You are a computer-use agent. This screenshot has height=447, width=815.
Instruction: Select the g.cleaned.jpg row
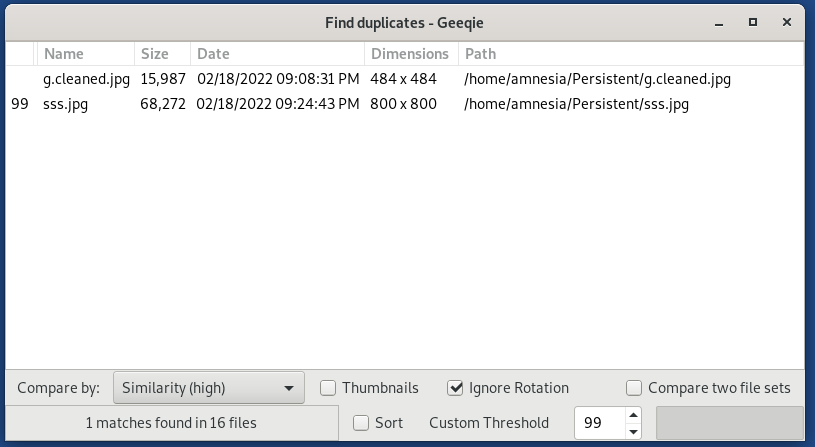tap(404, 79)
